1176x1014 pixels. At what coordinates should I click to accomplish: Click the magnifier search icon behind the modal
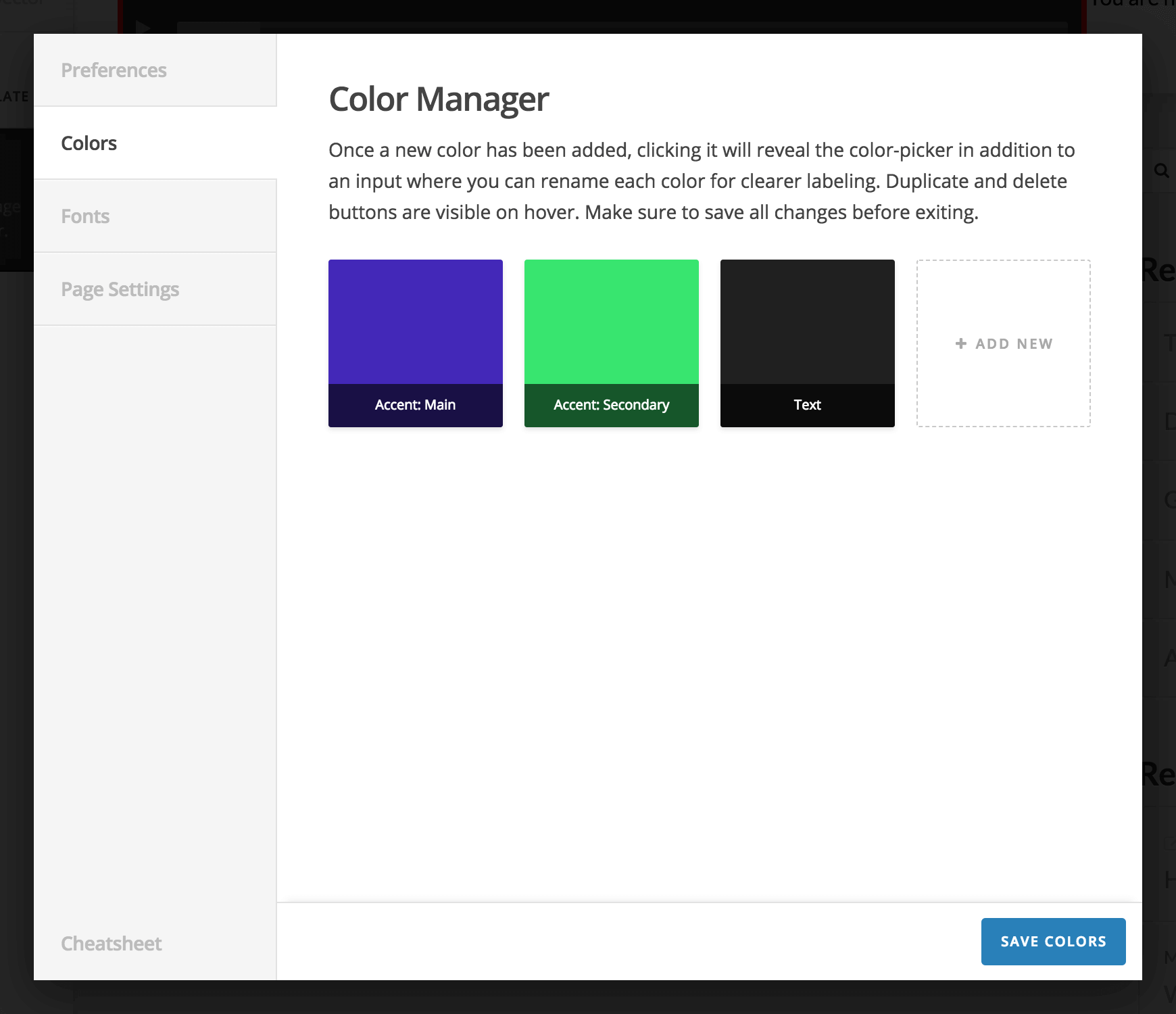click(x=1161, y=170)
